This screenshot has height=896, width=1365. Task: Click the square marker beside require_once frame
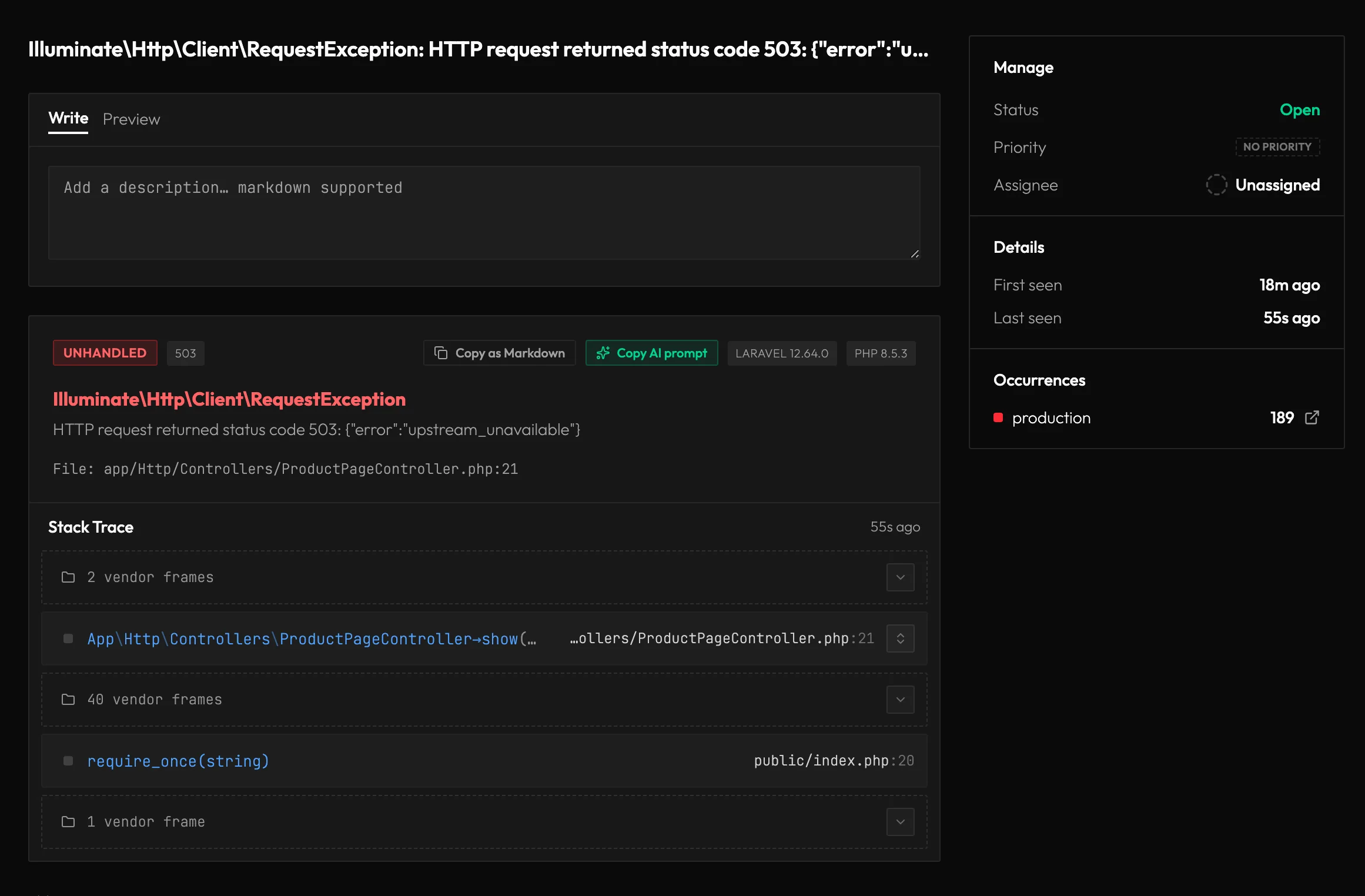[x=68, y=761]
